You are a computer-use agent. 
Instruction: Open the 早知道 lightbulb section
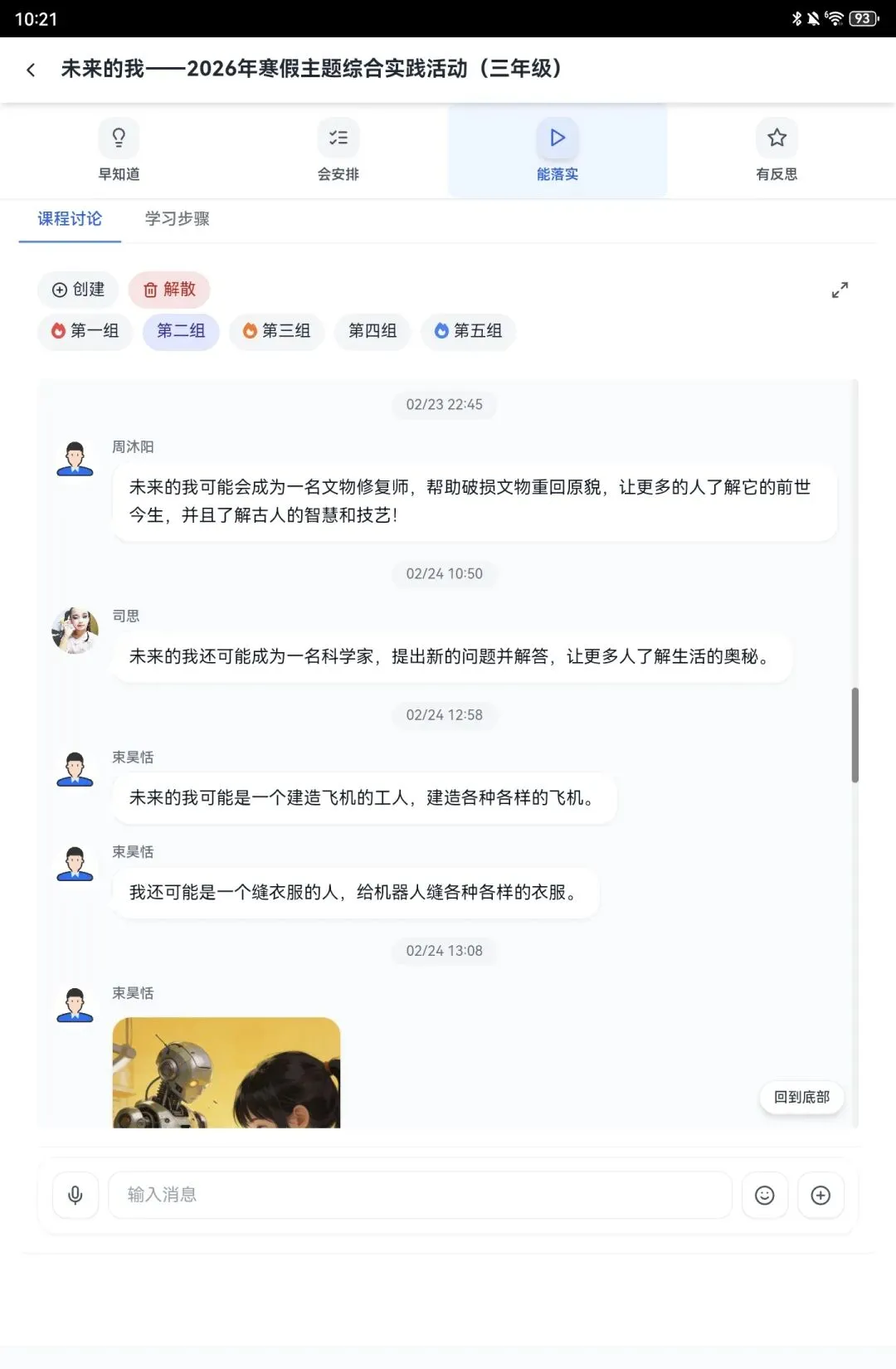(x=119, y=150)
